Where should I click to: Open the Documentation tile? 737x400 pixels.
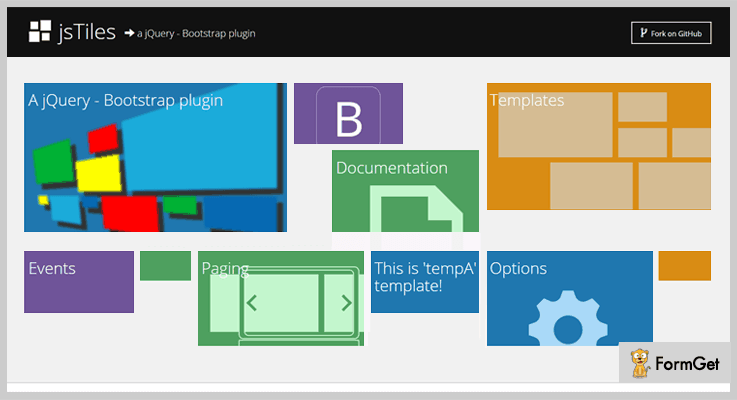pyautogui.click(x=405, y=191)
